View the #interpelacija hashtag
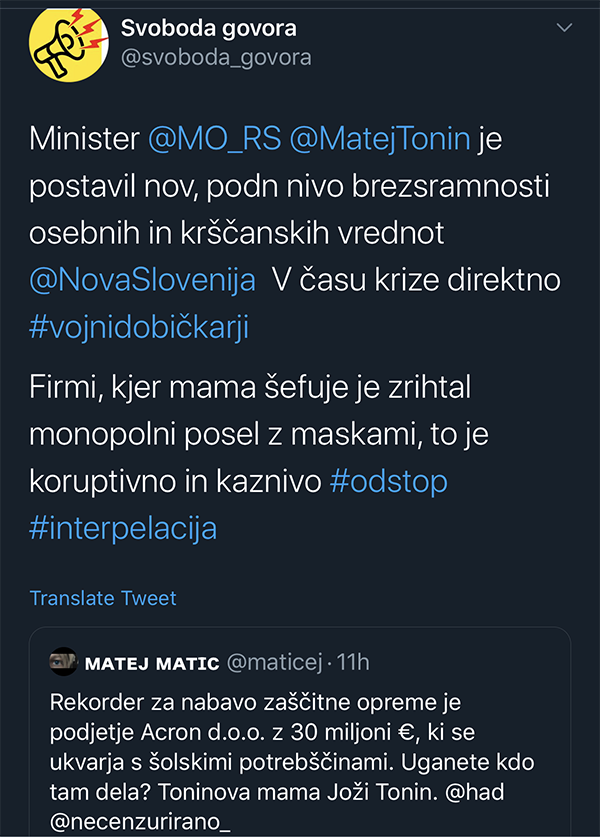Image resolution: width=600 pixels, height=837 pixels. (x=123, y=527)
